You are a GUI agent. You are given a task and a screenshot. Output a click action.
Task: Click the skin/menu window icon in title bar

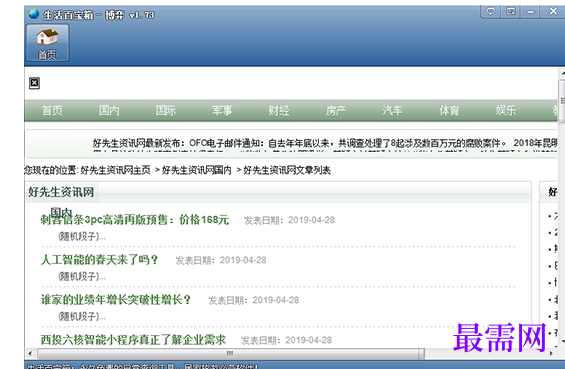click(x=510, y=11)
